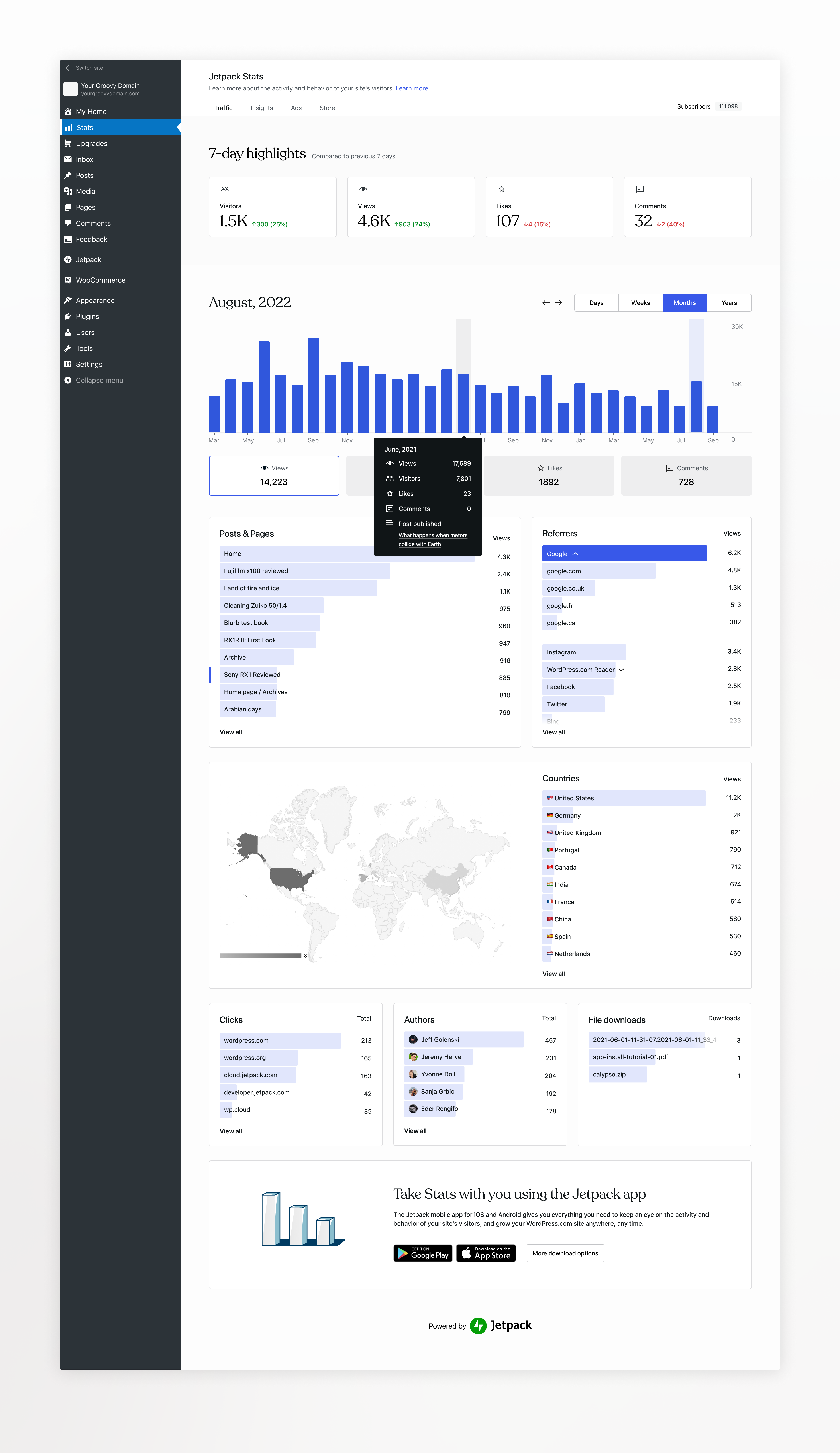The image size is (840, 1453).
Task: Open the Google Play download badge
Action: click(x=423, y=1253)
